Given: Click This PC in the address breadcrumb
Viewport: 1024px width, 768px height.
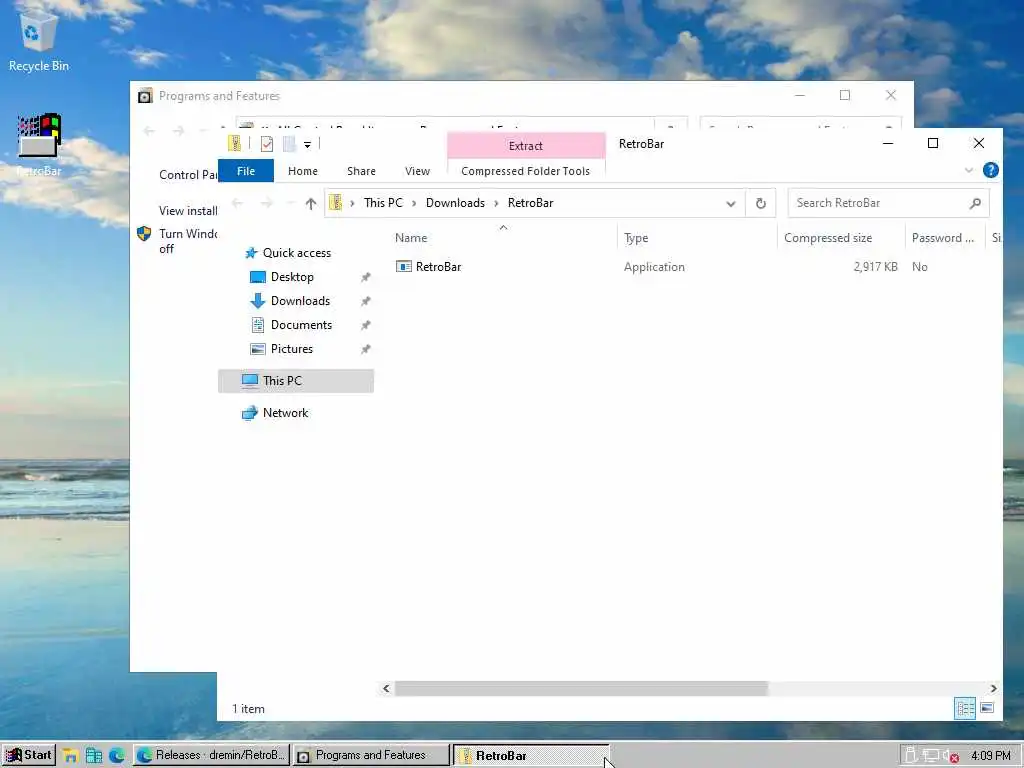Looking at the screenshot, I should coord(383,203).
